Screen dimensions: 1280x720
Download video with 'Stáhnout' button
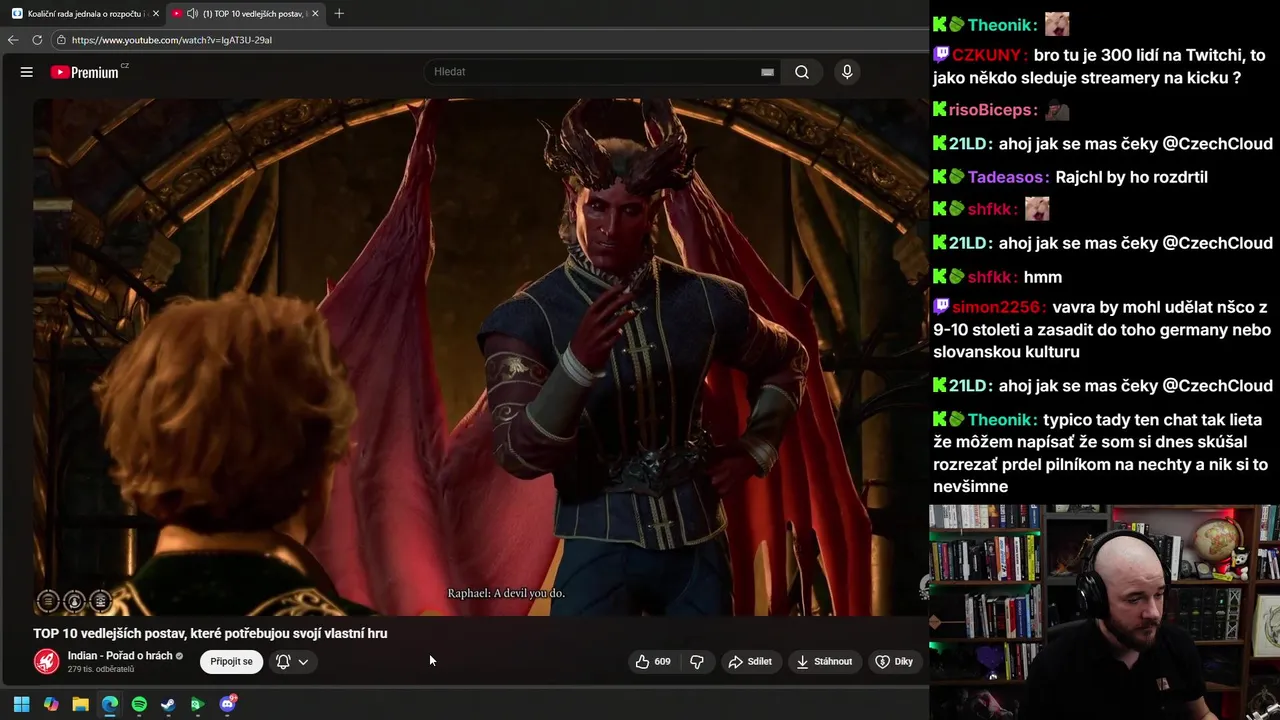pyautogui.click(x=824, y=661)
